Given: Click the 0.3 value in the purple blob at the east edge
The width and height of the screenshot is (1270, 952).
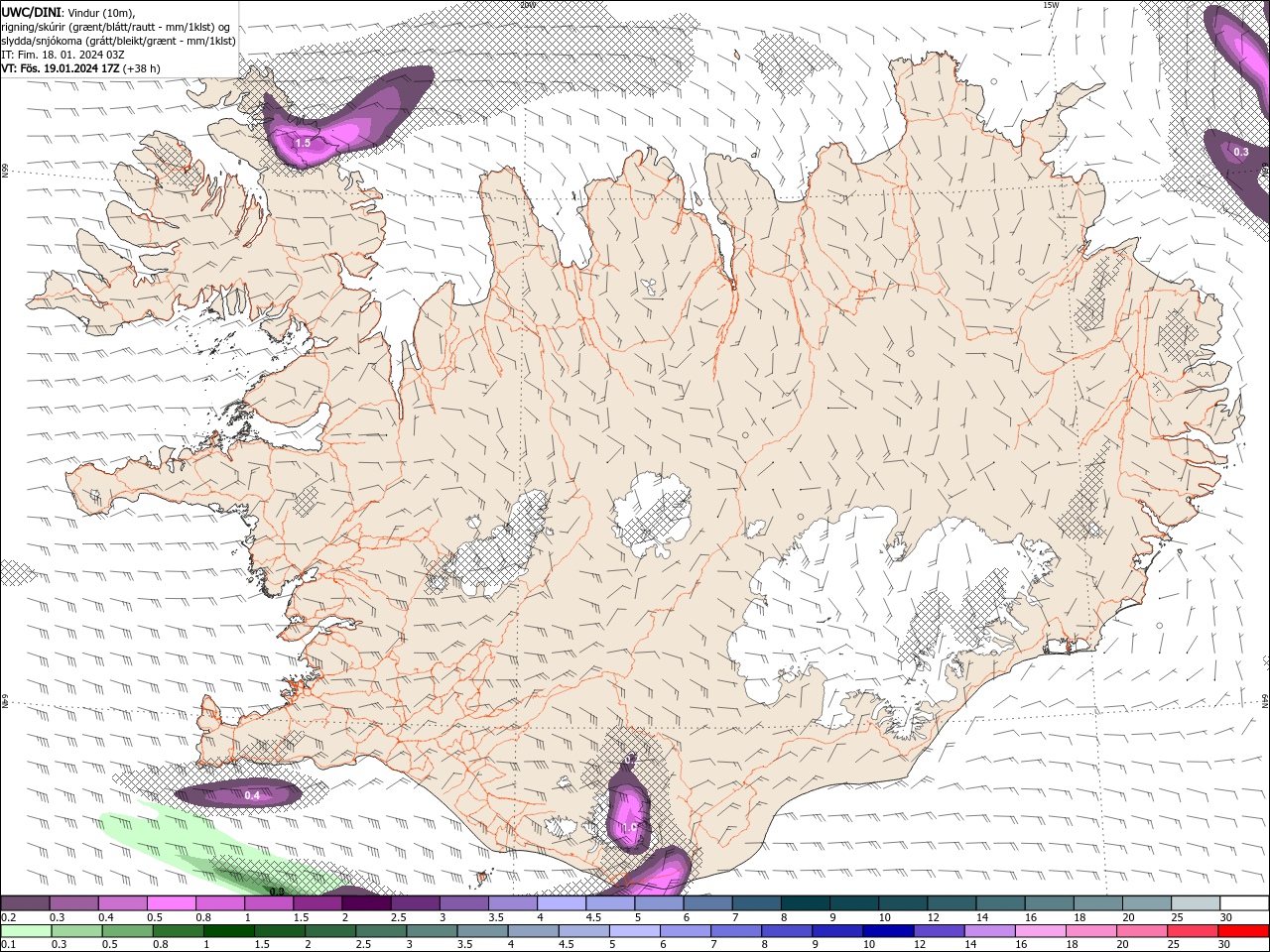Looking at the screenshot, I should coord(1241,152).
